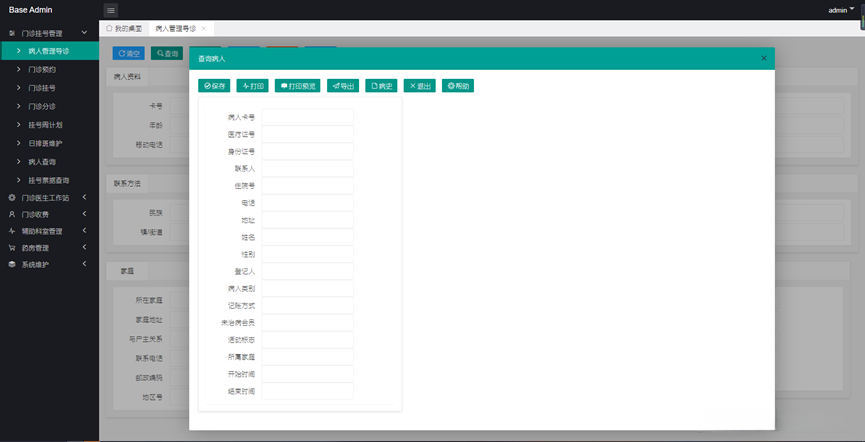Select the 联系方法 section tab in background
This screenshot has width=865, height=442.
coord(127,184)
